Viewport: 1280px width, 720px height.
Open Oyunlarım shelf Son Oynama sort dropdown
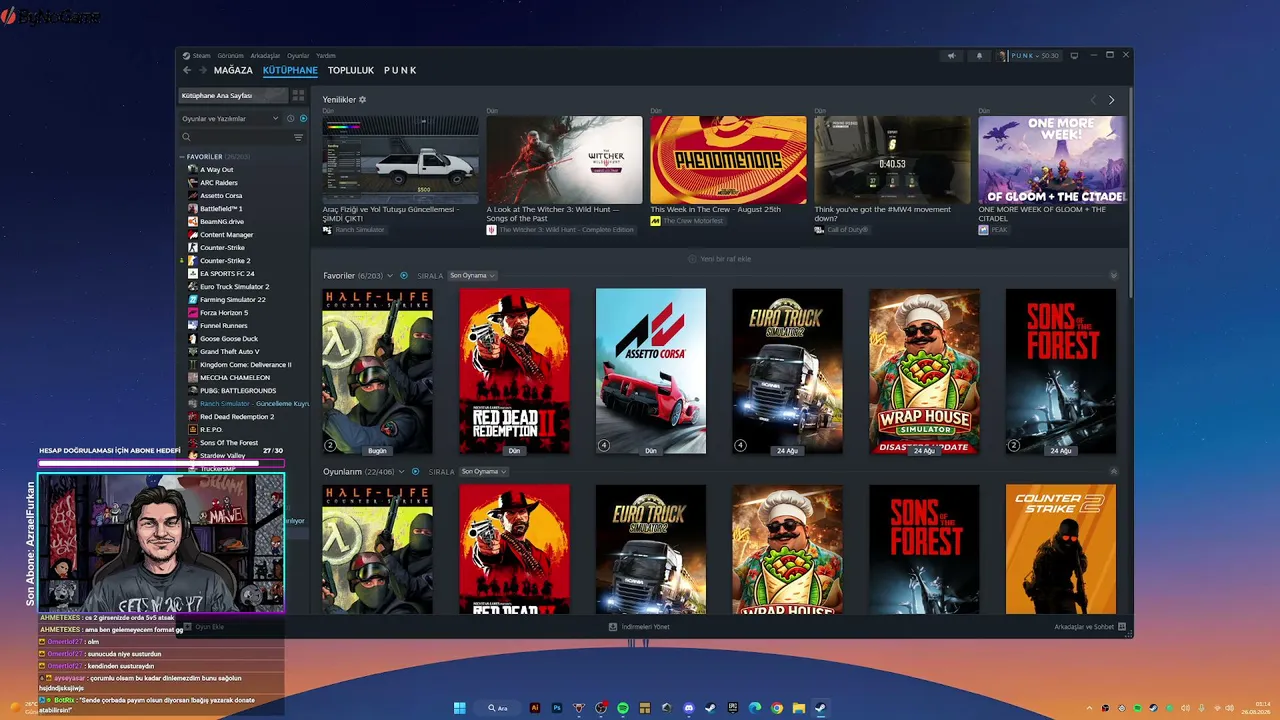[x=484, y=471]
